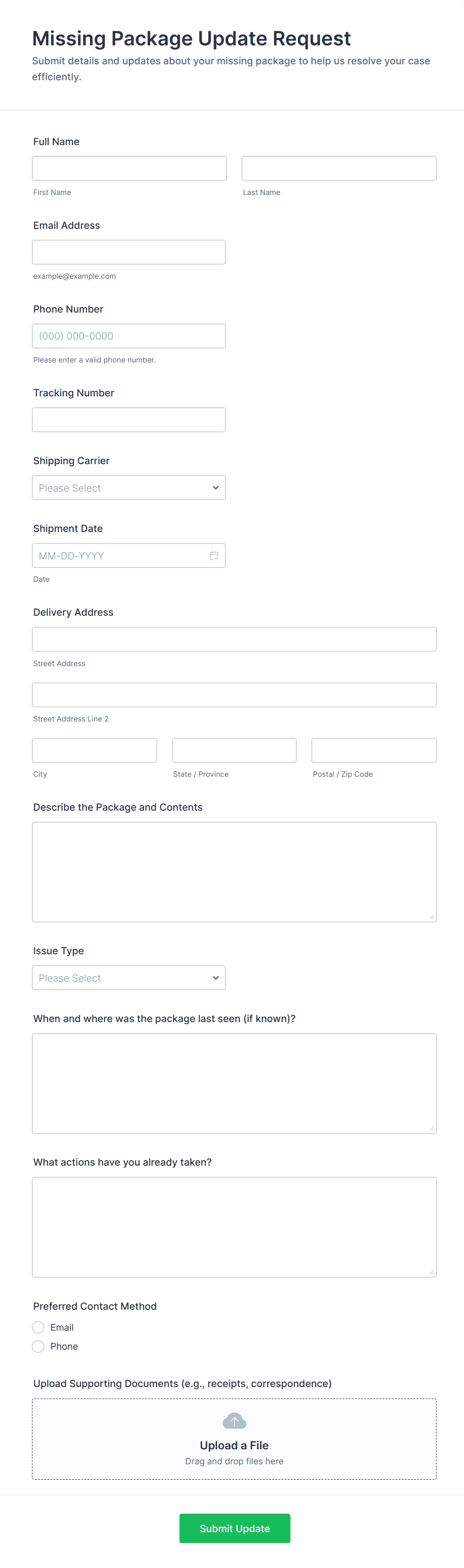Select the Email Address input
This screenshot has width=464, height=1568.
coord(129,252)
